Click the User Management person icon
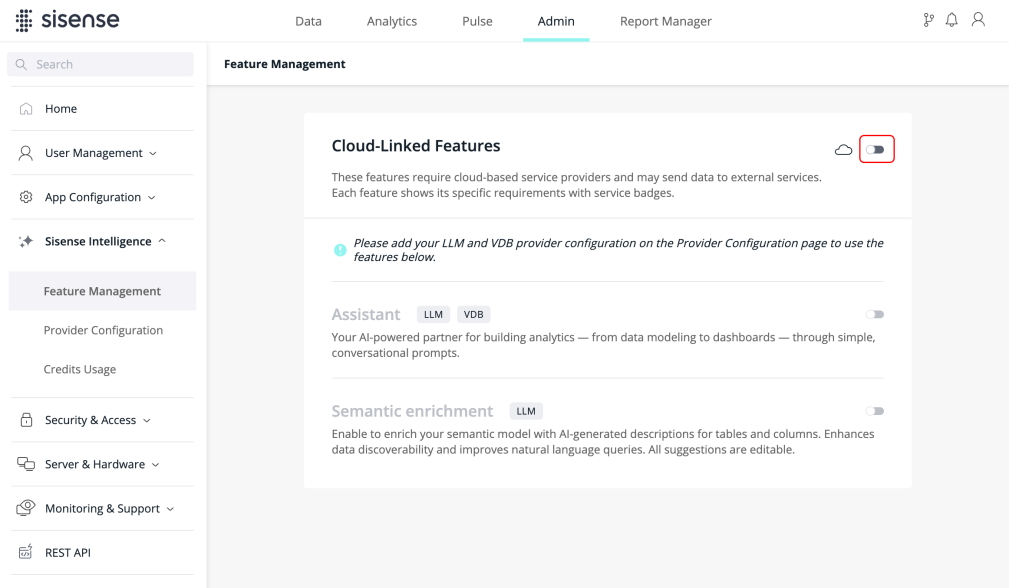 tap(26, 153)
